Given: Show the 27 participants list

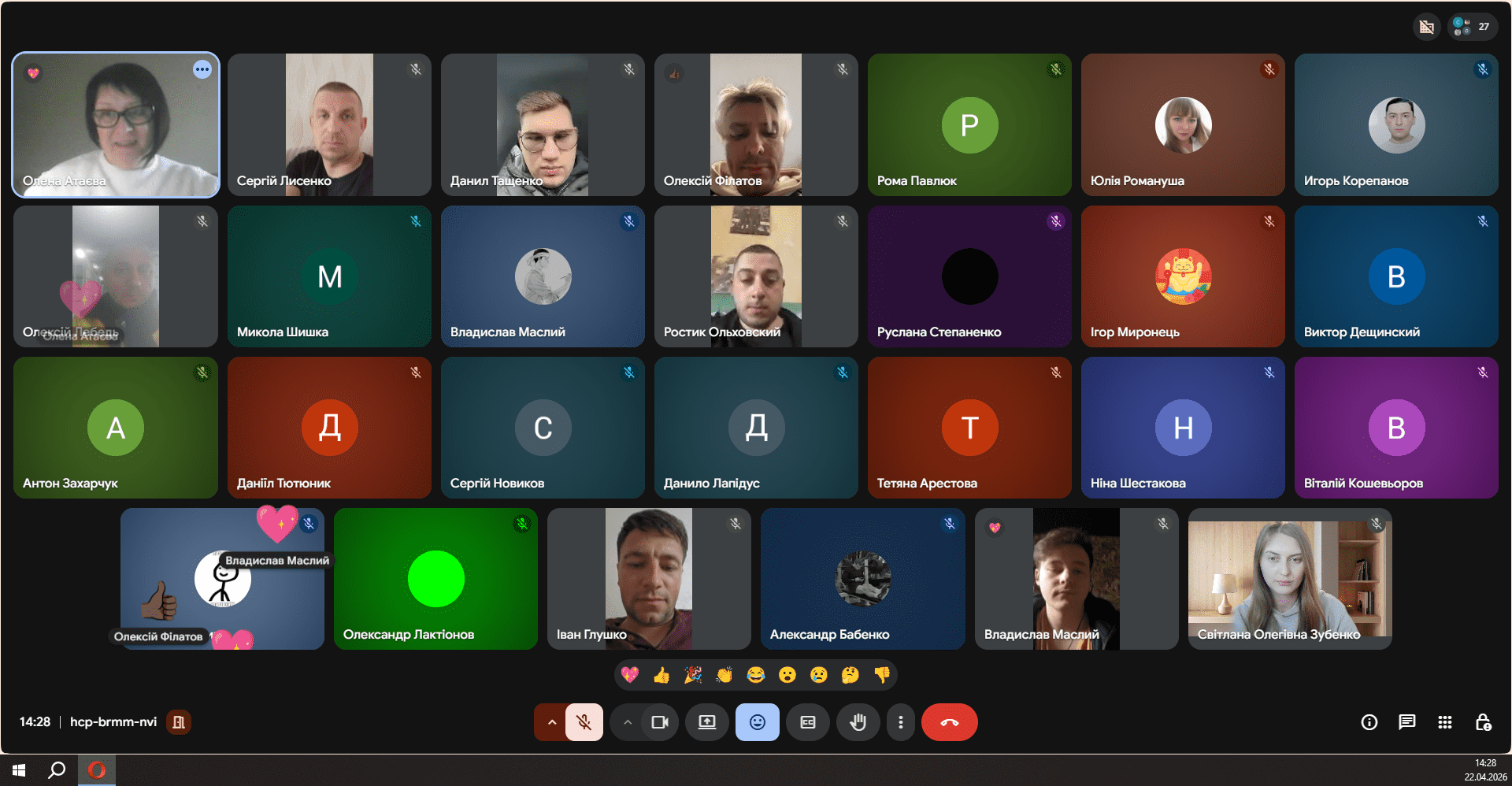Looking at the screenshot, I should (1473, 27).
